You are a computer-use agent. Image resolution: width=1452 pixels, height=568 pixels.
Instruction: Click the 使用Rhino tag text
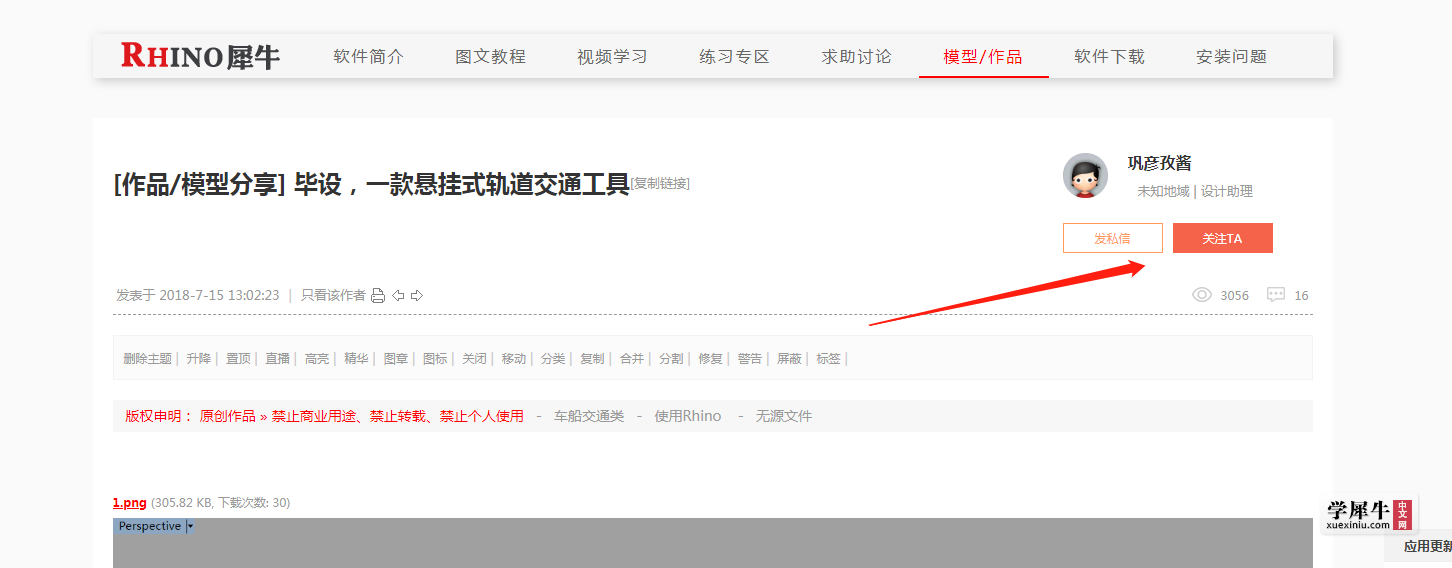tap(688, 416)
